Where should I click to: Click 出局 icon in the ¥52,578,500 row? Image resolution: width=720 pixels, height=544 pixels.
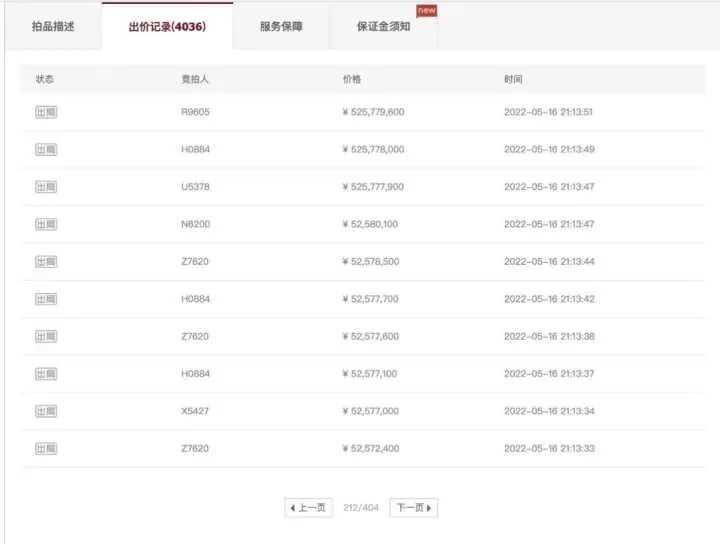tap(46, 262)
